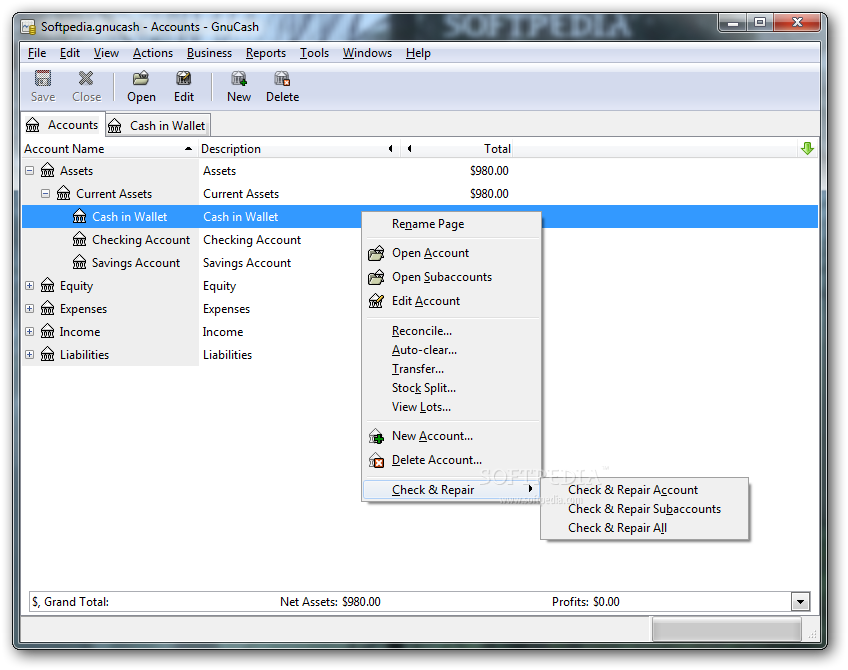Open the File menu

point(37,53)
